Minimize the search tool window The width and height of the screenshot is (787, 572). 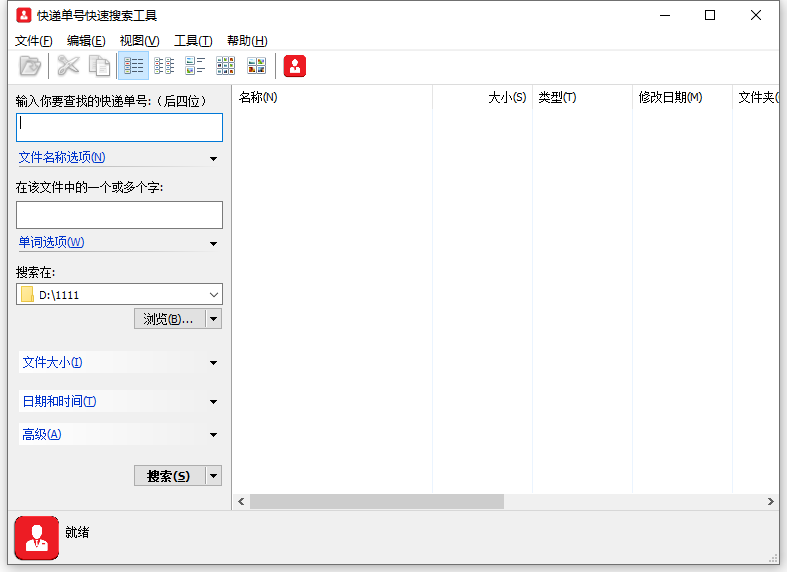(665, 15)
